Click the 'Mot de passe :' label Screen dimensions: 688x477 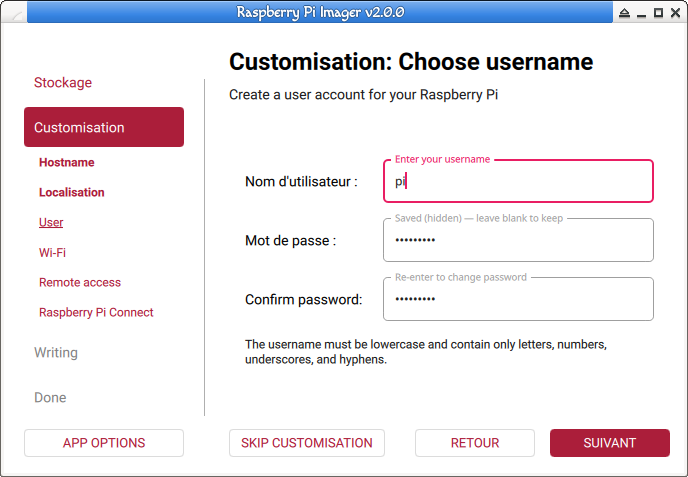point(290,240)
